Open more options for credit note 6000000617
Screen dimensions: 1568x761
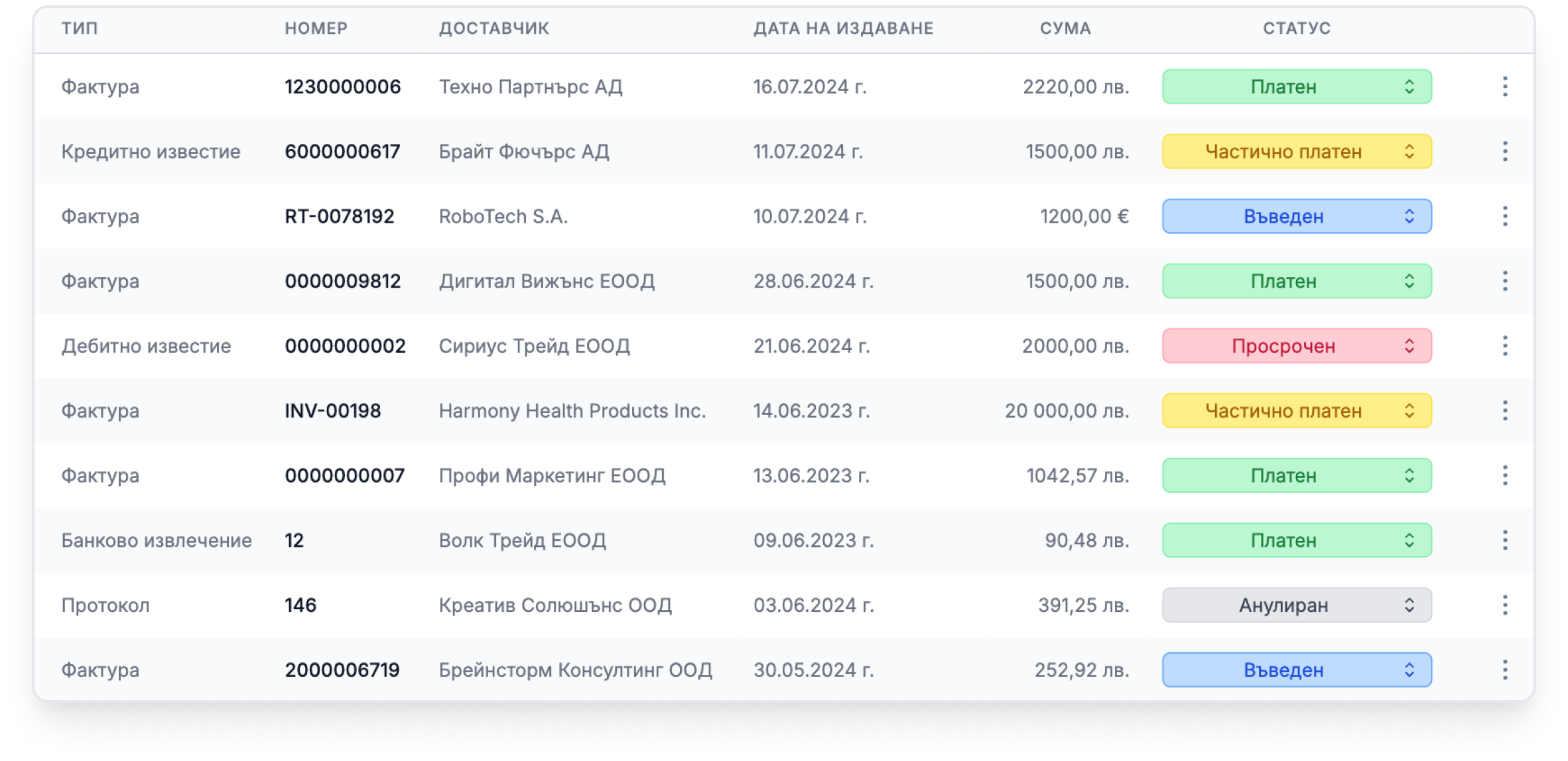(x=1504, y=152)
